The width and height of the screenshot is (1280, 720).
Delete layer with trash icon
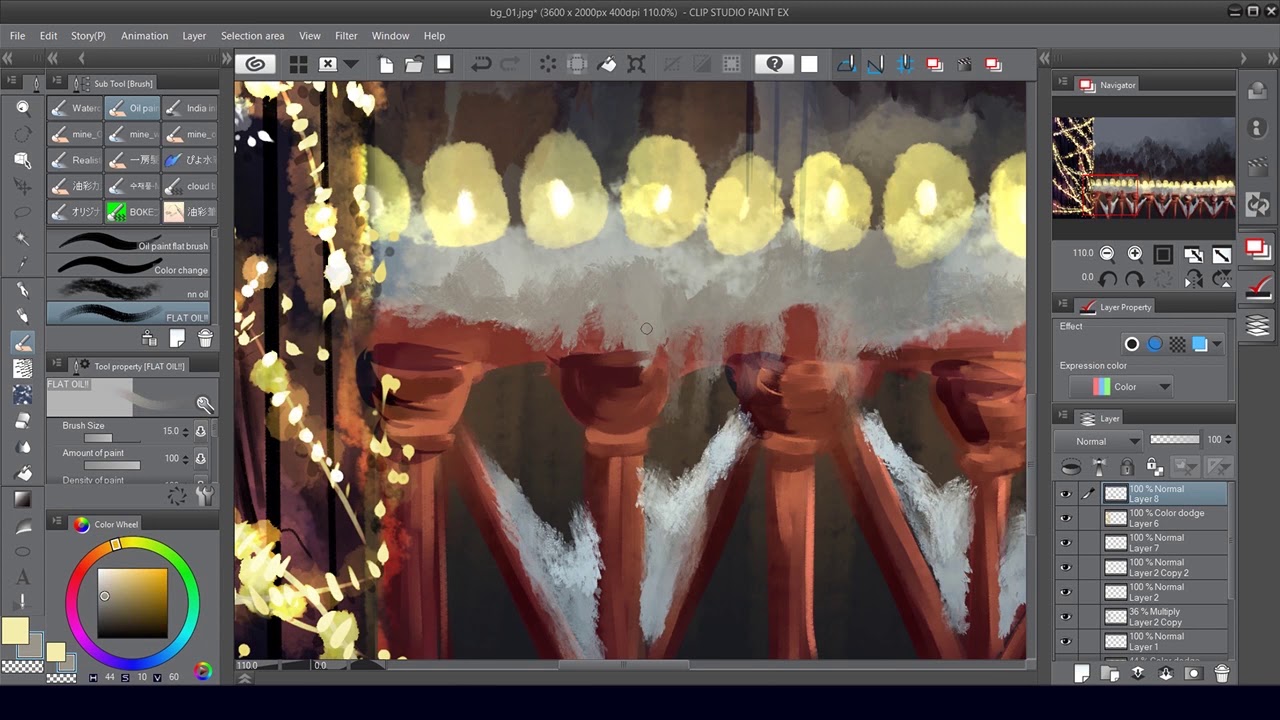[x=1221, y=673]
